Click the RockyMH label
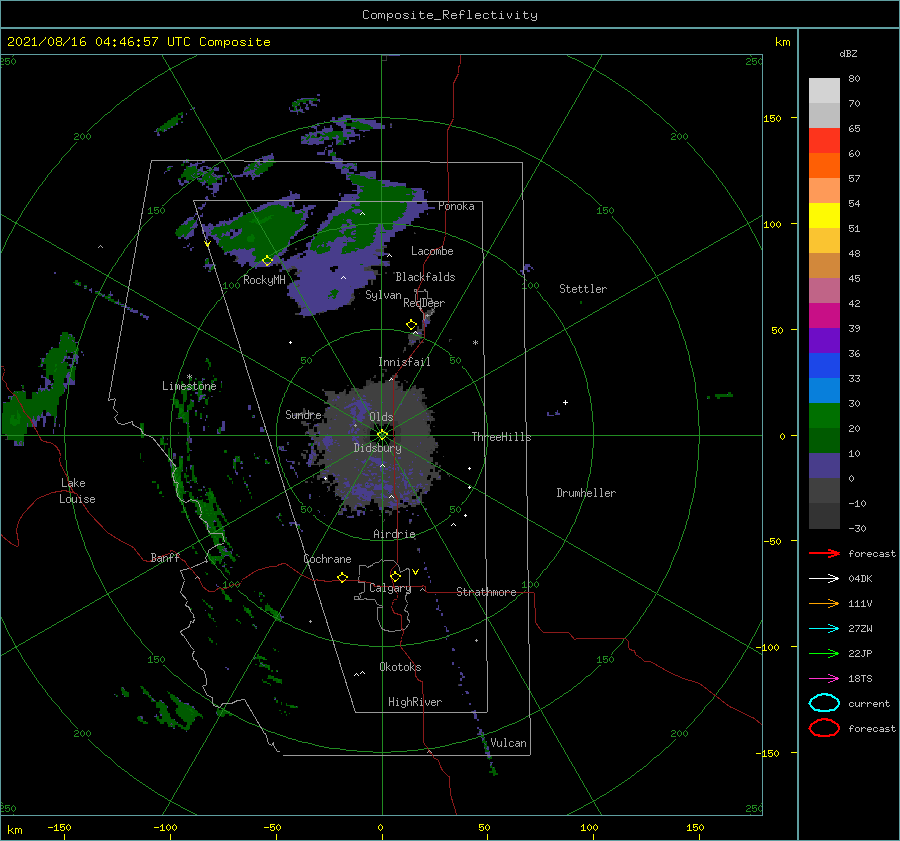This screenshot has width=900, height=841. coord(264,280)
